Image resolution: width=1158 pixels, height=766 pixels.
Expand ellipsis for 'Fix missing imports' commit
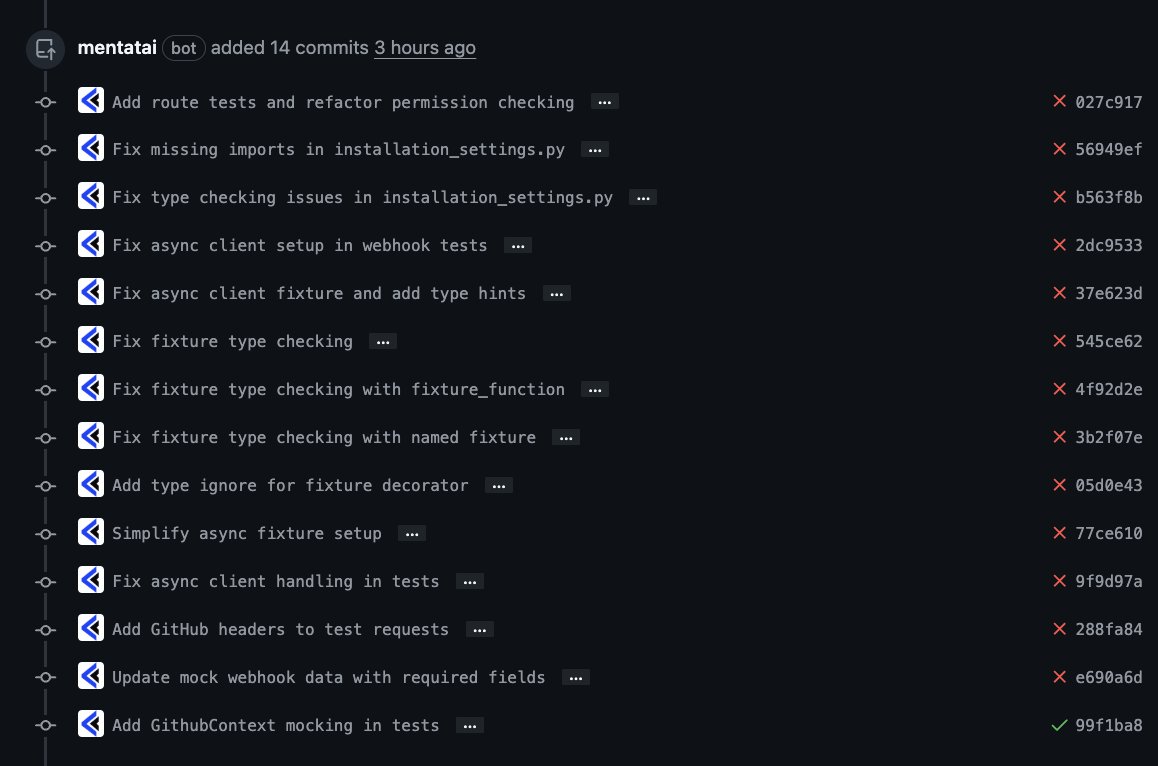pyautogui.click(x=595, y=150)
